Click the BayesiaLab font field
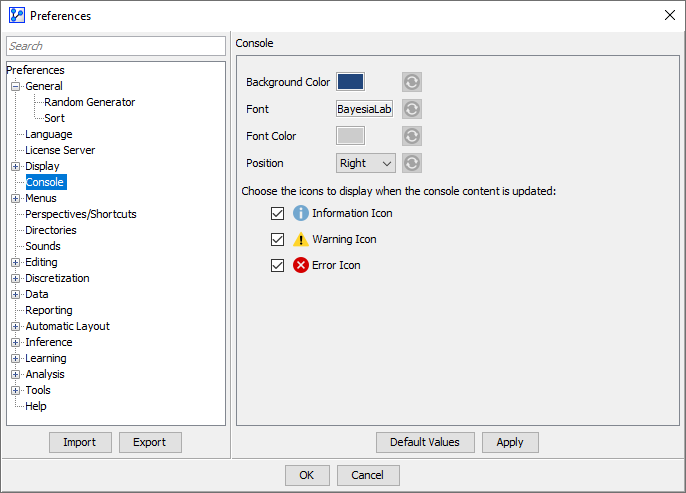 [364, 109]
